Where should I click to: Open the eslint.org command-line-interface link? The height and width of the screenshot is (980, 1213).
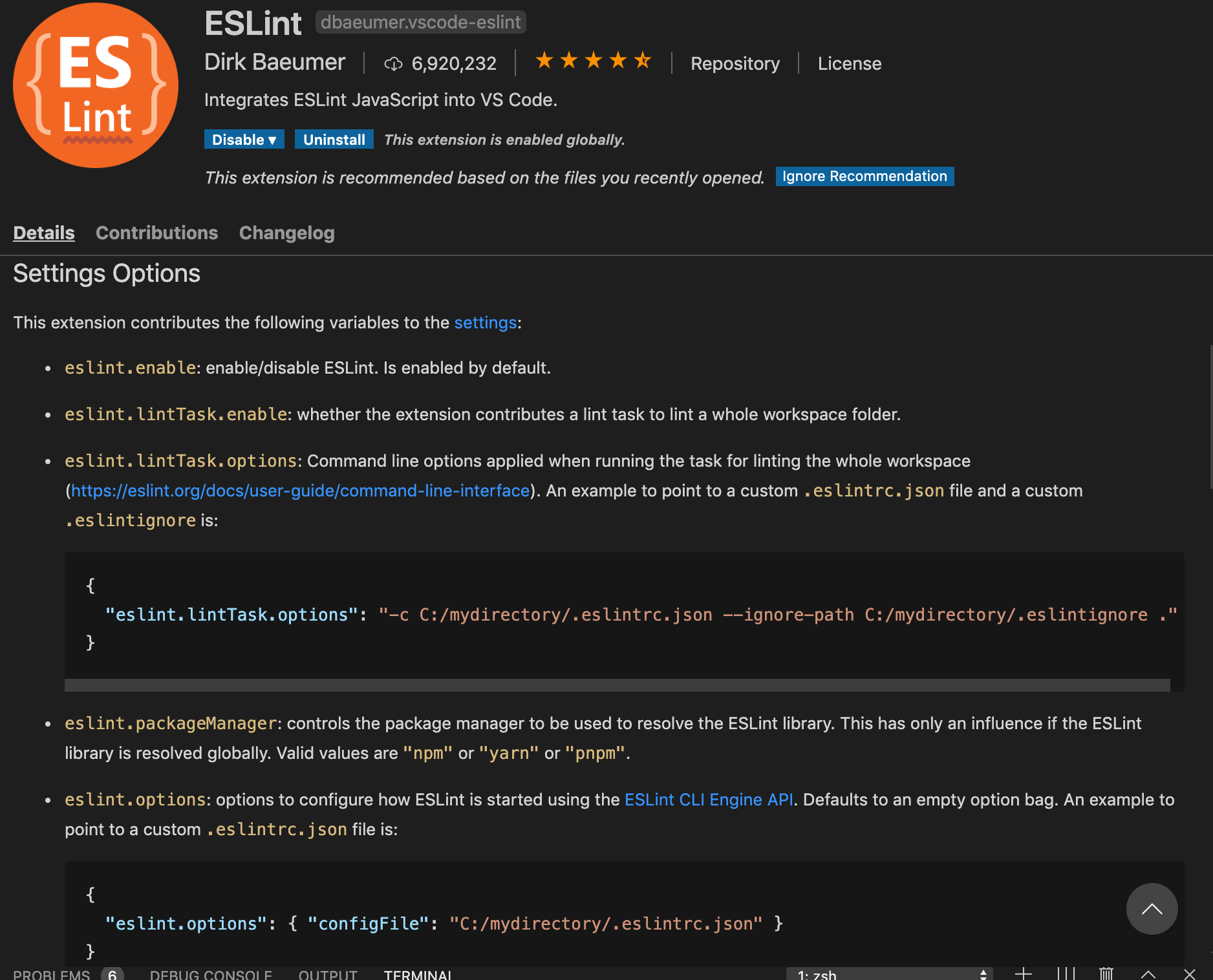pos(300,491)
